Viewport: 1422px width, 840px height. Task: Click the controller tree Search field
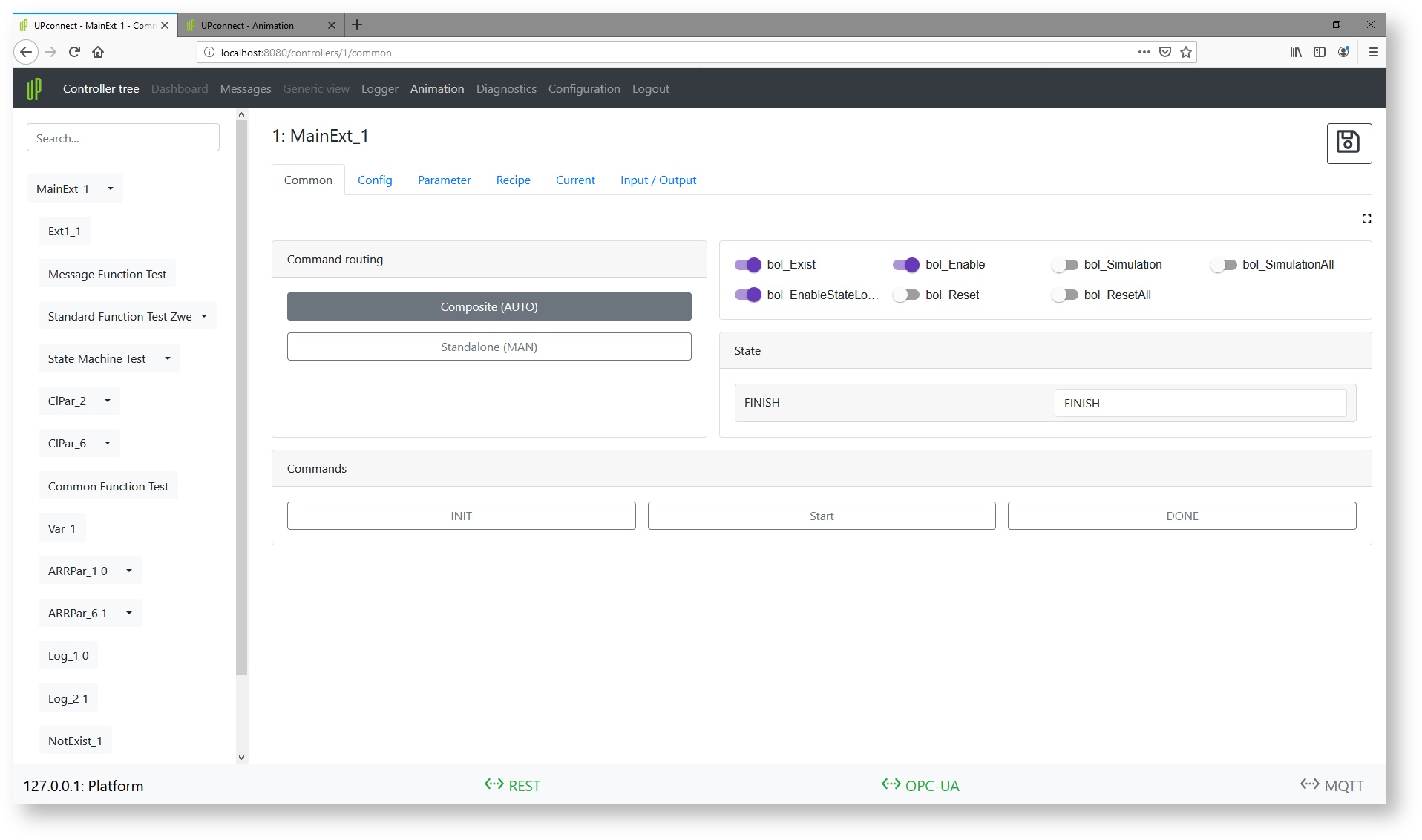tap(123, 138)
